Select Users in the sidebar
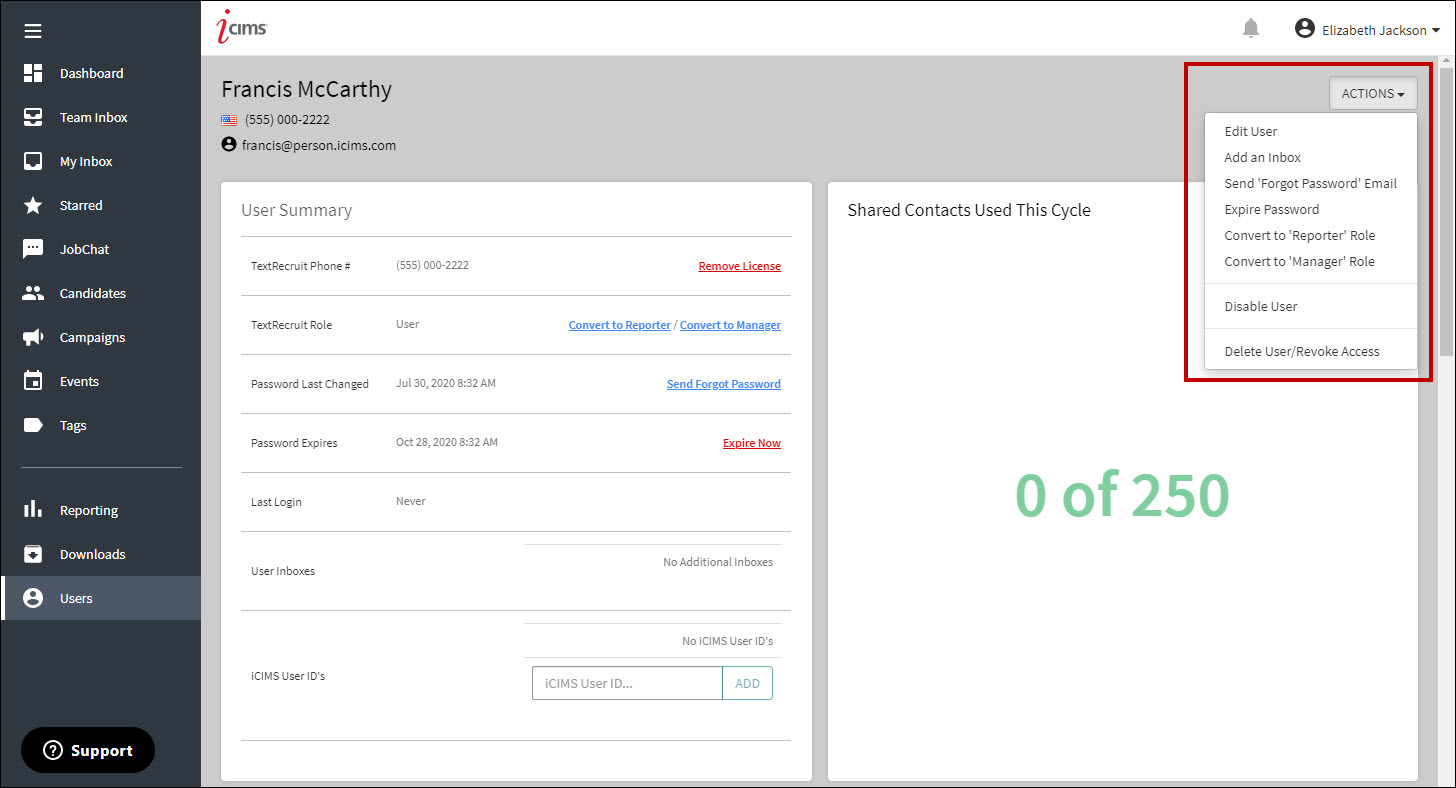The width and height of the screenshot is (1456, 788). (x=101, y=598)
